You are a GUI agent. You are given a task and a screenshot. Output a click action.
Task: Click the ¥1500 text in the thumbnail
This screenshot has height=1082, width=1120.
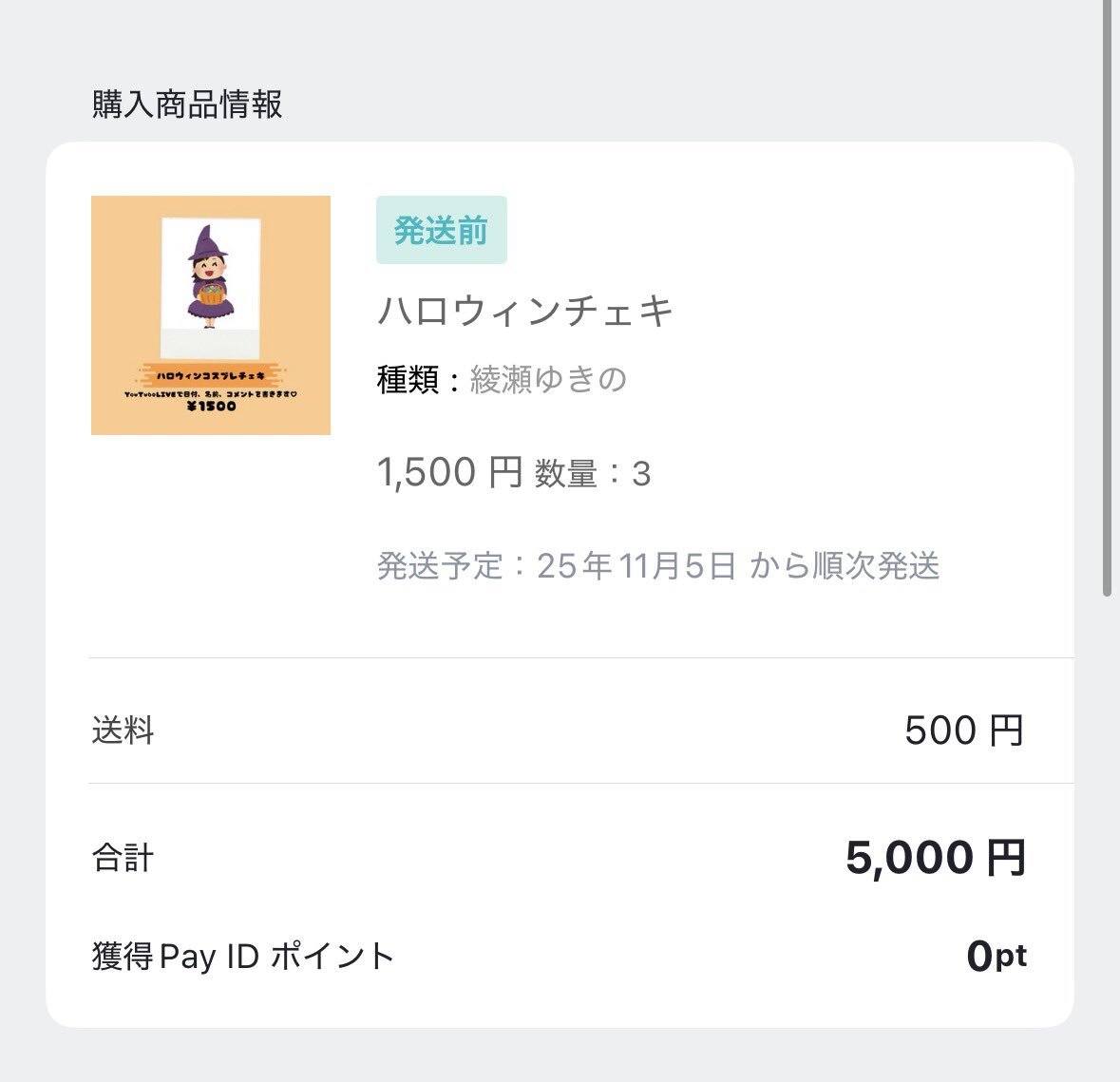[x=211, y=406]
